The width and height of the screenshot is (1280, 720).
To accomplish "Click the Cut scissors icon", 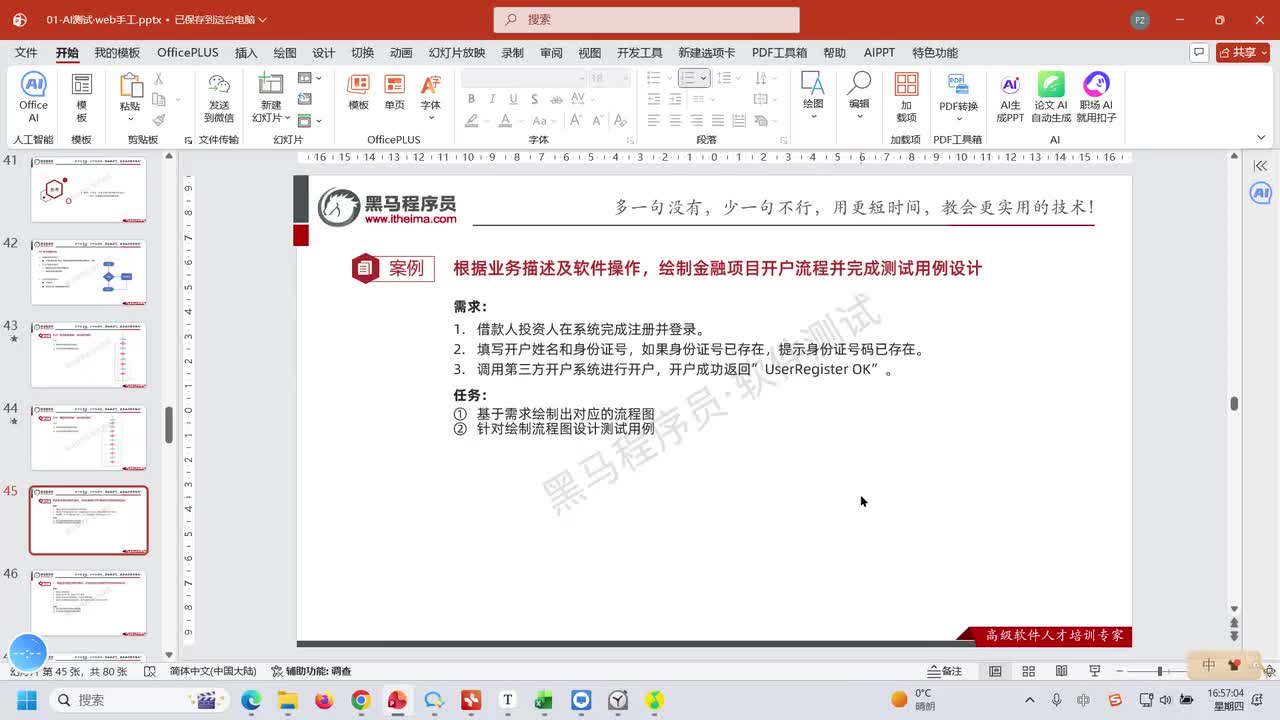I will (158, 78).
